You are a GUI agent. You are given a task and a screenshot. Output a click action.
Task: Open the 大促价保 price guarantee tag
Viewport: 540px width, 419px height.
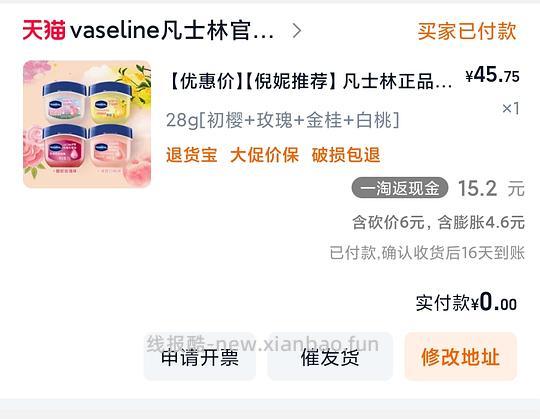pos(264,155)
